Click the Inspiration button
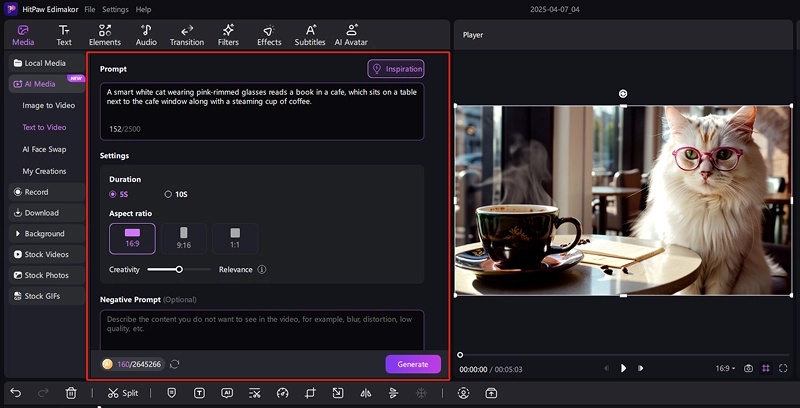The image size is (800, 408). click(x=396, y=69)
